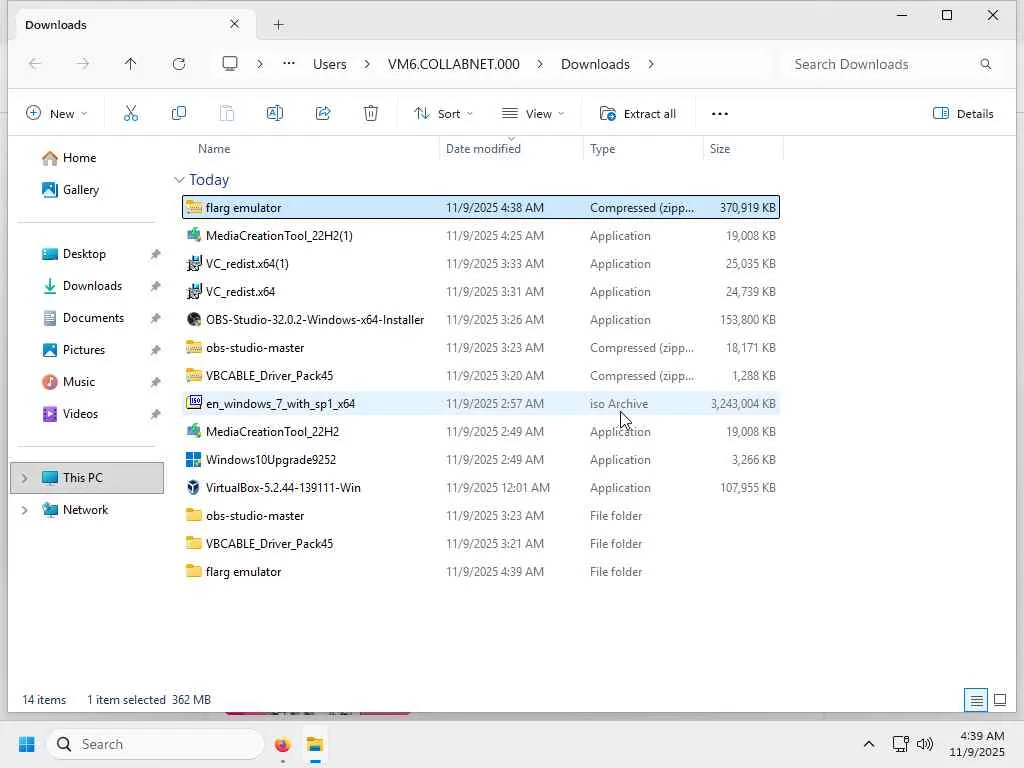Click File Explorer taskbar icon
The height and width of the screenshot is (768, 1024).
coord(315,744)
